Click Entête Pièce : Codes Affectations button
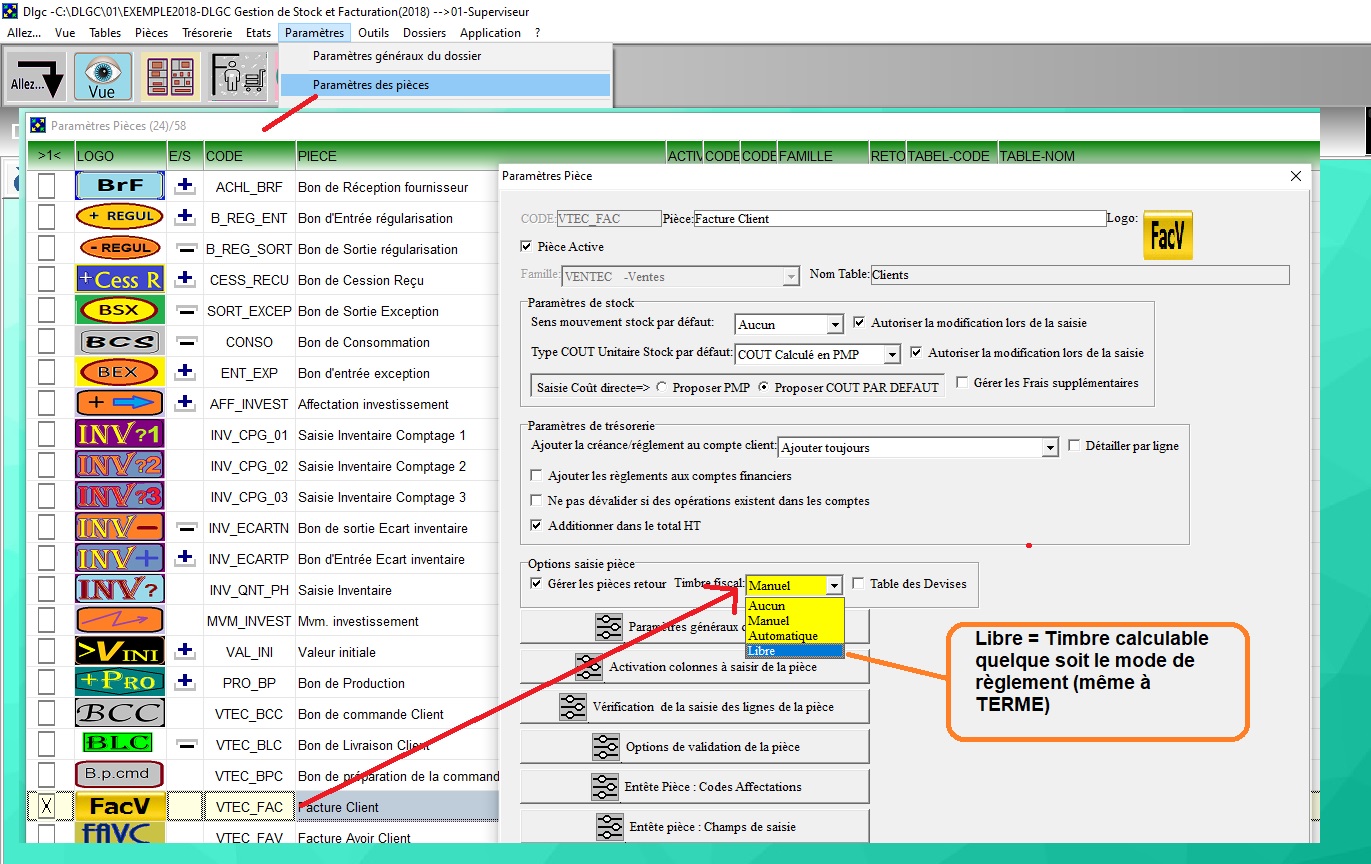Viewport: 1371px width, 864px height. (695, 787)
